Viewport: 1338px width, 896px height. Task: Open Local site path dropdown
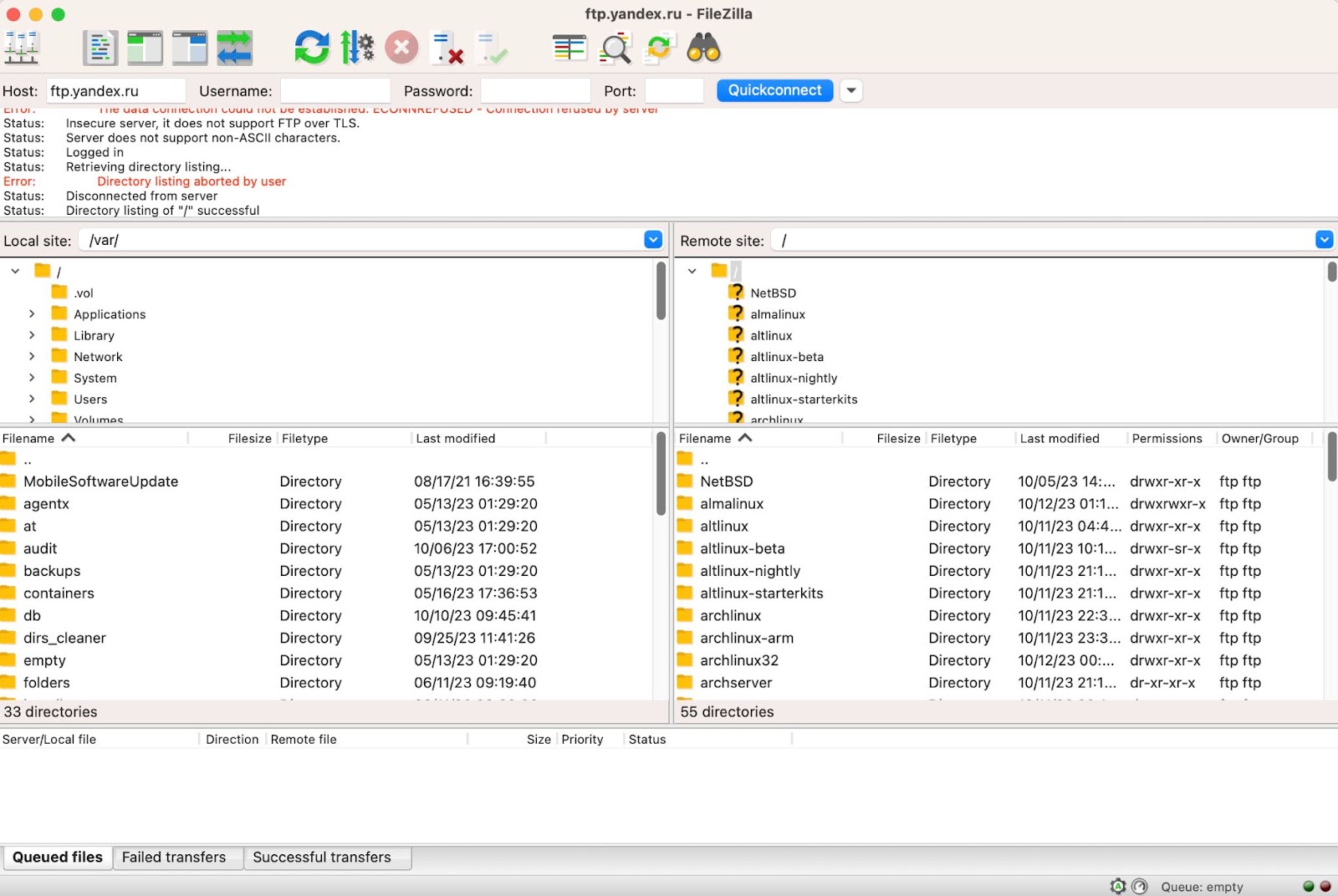[653, 240]
